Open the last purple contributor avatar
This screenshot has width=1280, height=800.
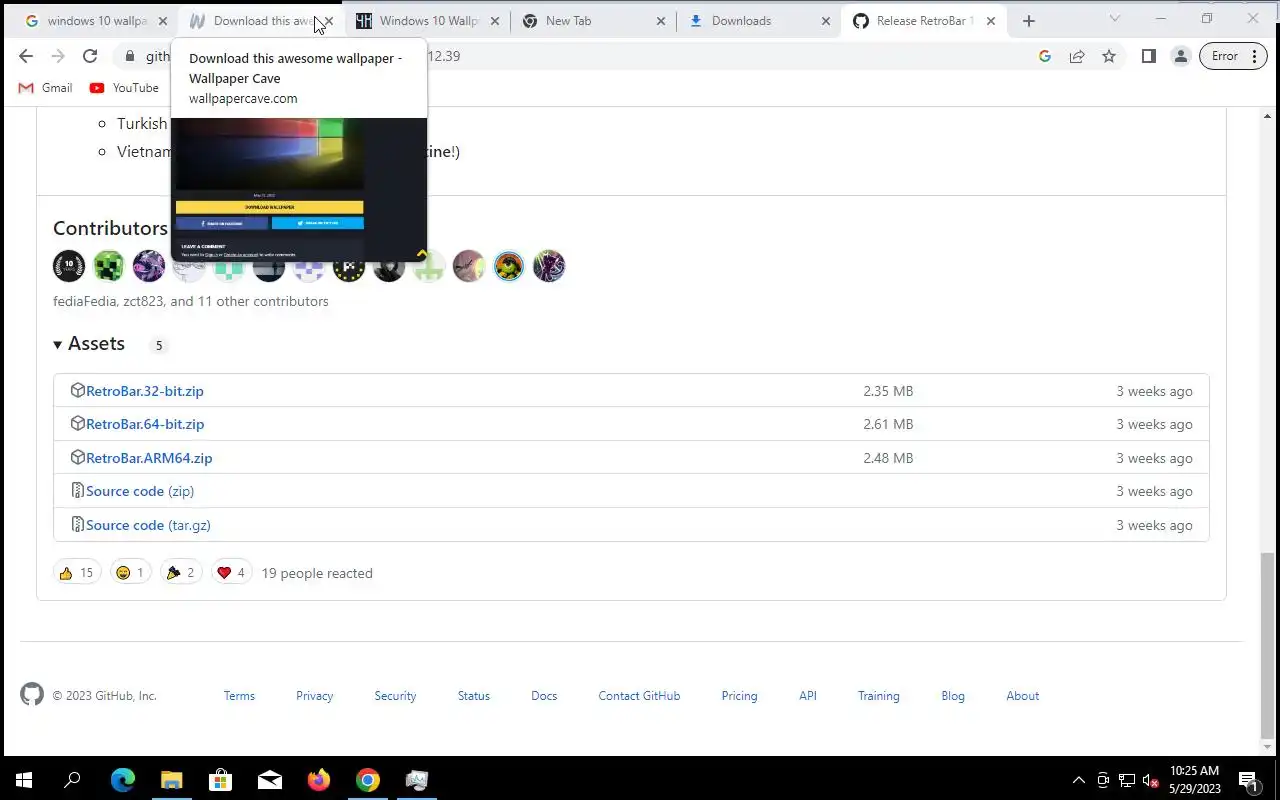point(549,266)
